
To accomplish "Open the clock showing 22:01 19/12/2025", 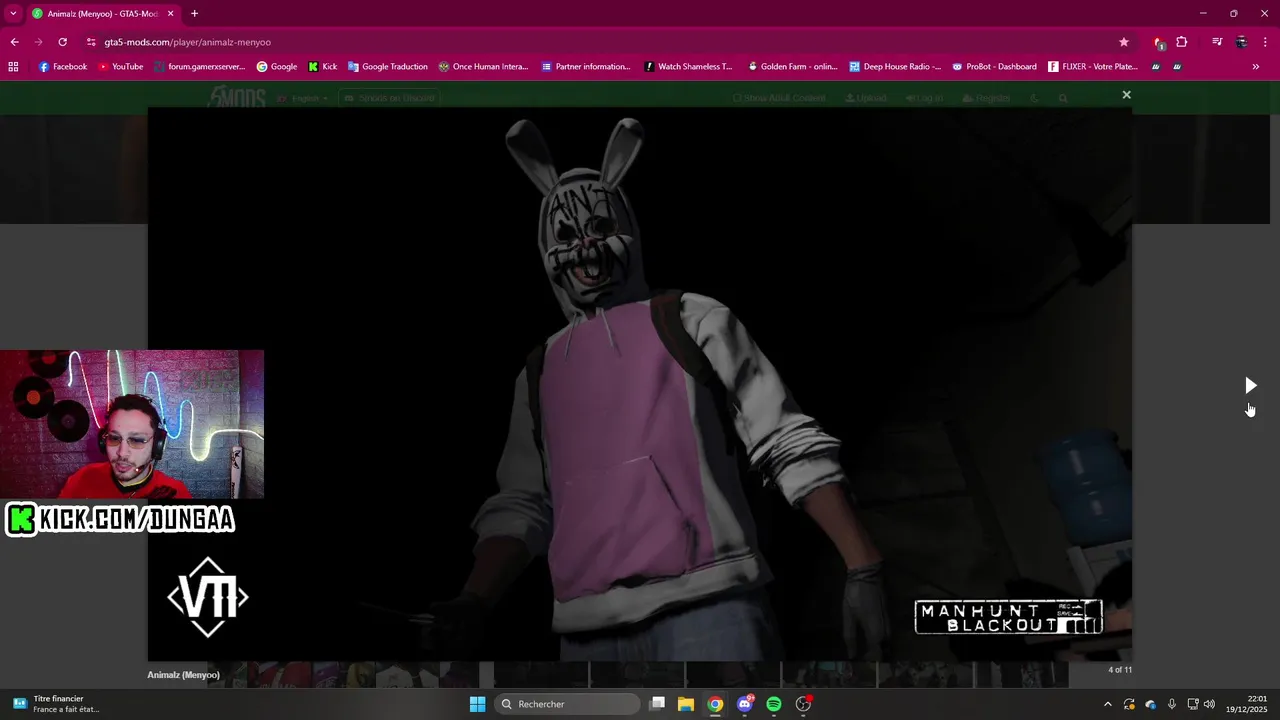I will tap(1248, 704).
